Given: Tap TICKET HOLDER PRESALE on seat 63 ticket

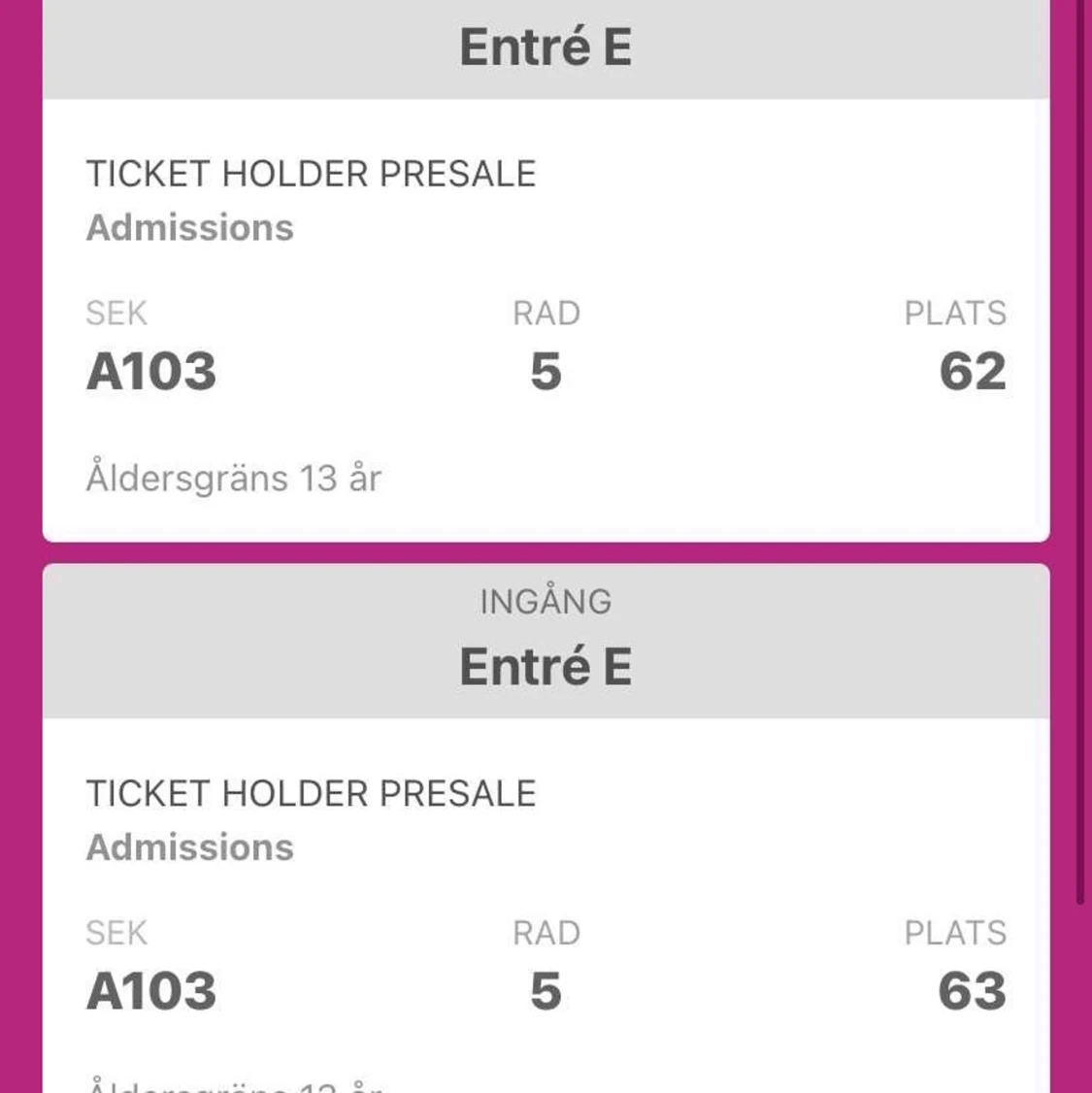Looking at the screenshot, I should pos(311,793).
